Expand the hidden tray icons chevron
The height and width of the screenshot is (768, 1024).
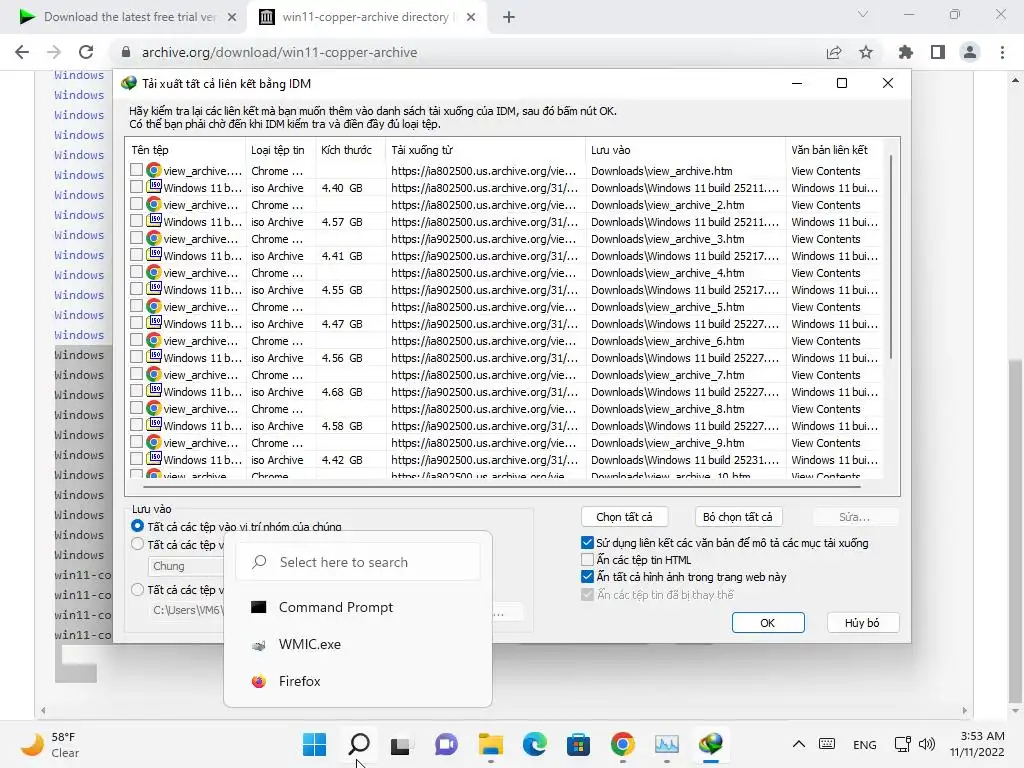pos(798,744)
